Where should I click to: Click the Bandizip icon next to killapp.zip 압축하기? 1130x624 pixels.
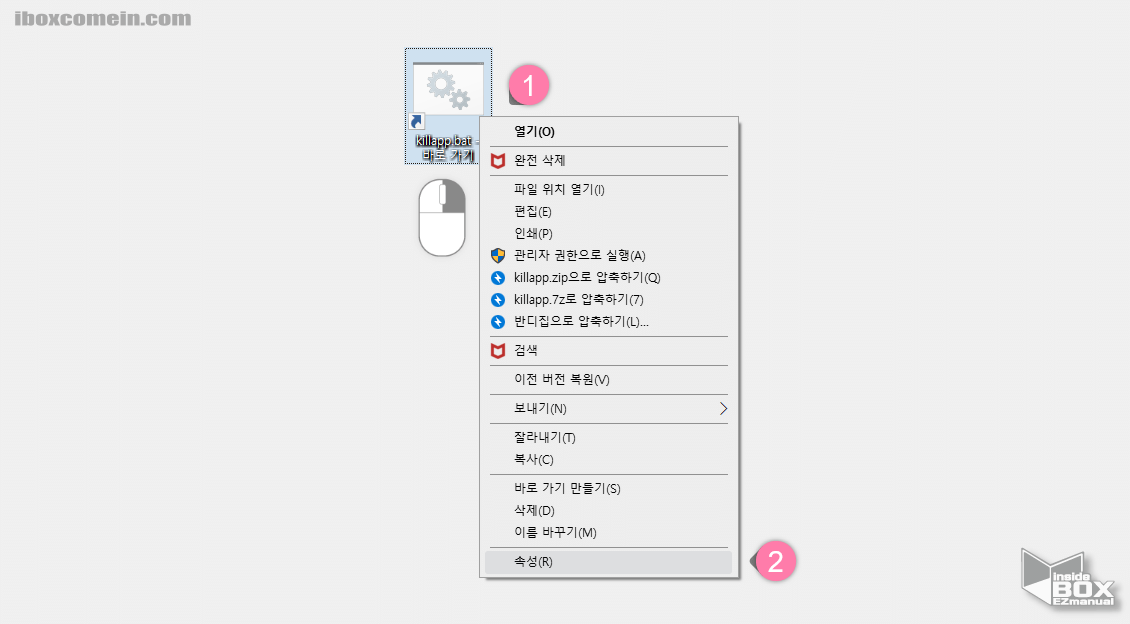[x=497, y=277]
